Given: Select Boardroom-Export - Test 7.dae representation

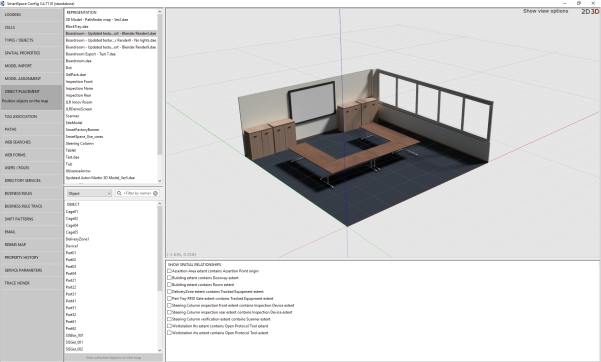Looking at the screenshot, I should pos(90,54).
